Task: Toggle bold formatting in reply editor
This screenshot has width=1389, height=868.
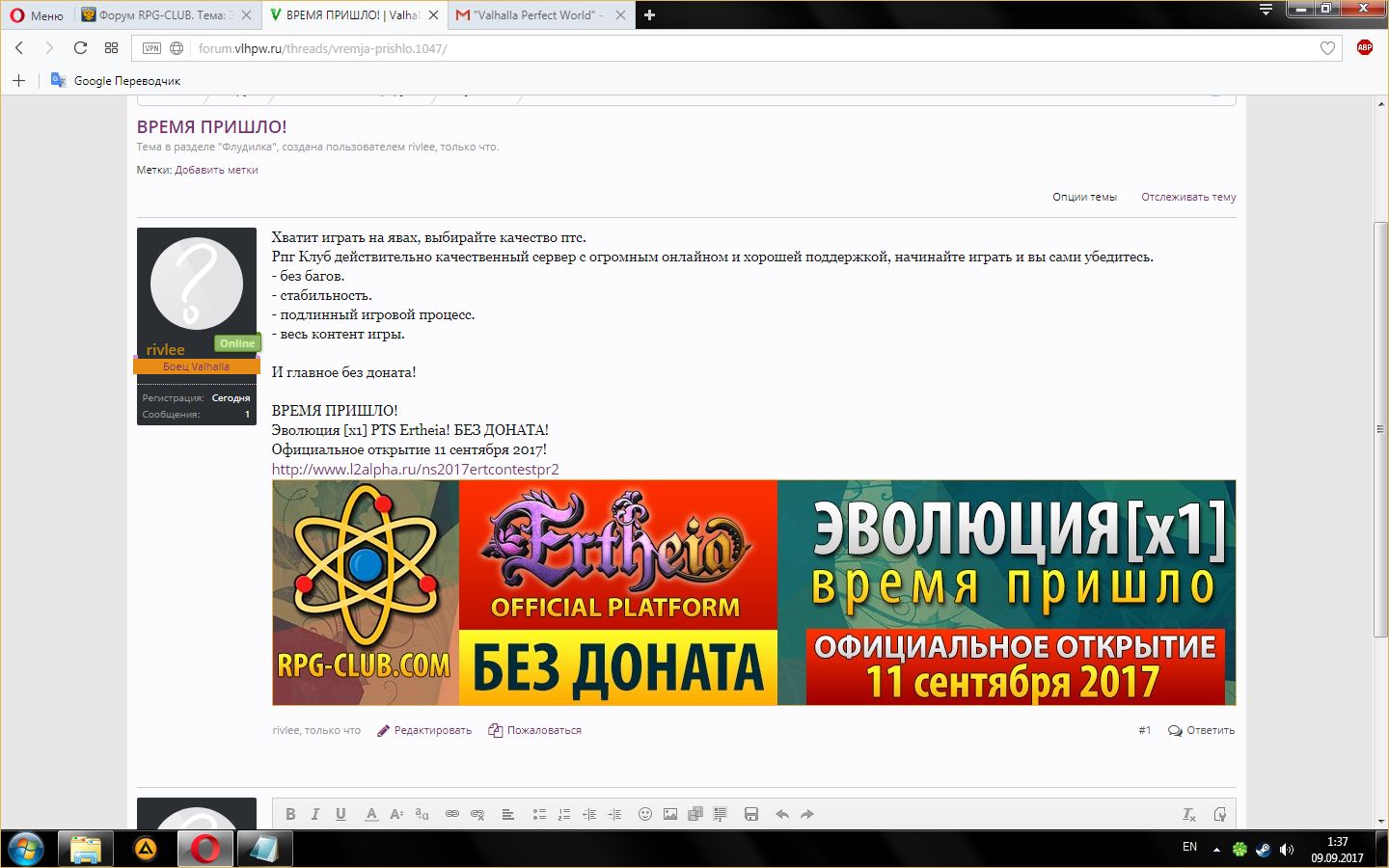Action: (290, 814)
